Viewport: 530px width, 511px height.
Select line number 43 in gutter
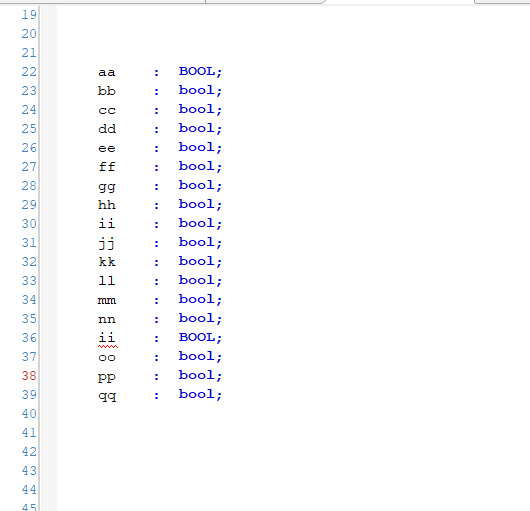click(x=29, y=470)
